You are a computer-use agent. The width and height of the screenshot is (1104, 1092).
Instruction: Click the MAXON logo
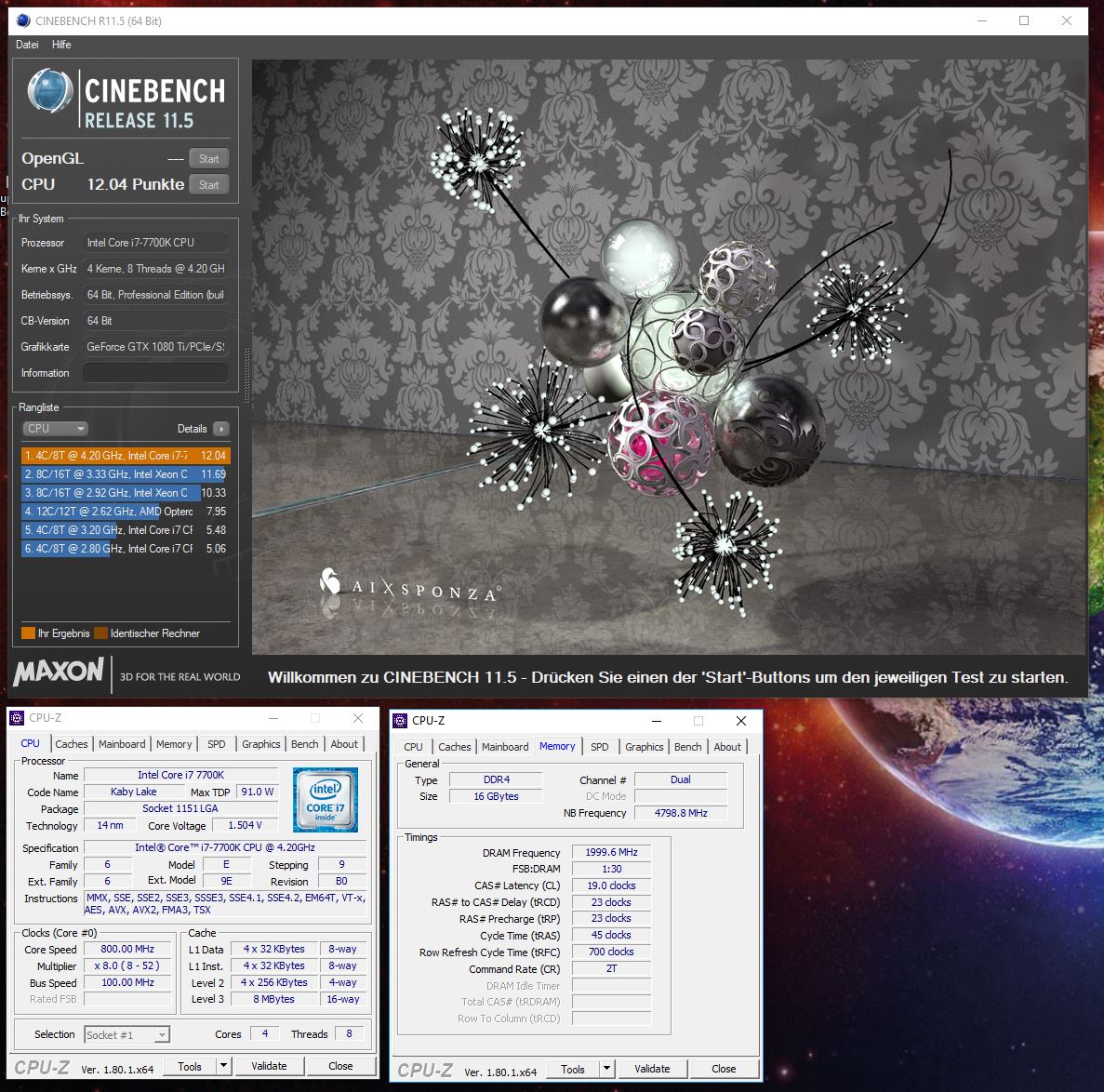60,671
